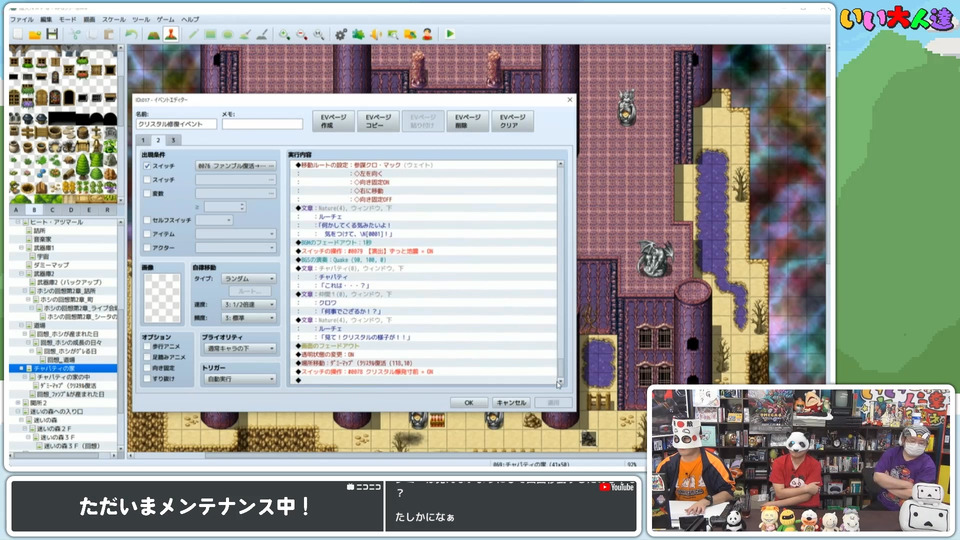Open the Character Generator icon
Viewport: 960px width, 540px height.
(x=427, y=34)
